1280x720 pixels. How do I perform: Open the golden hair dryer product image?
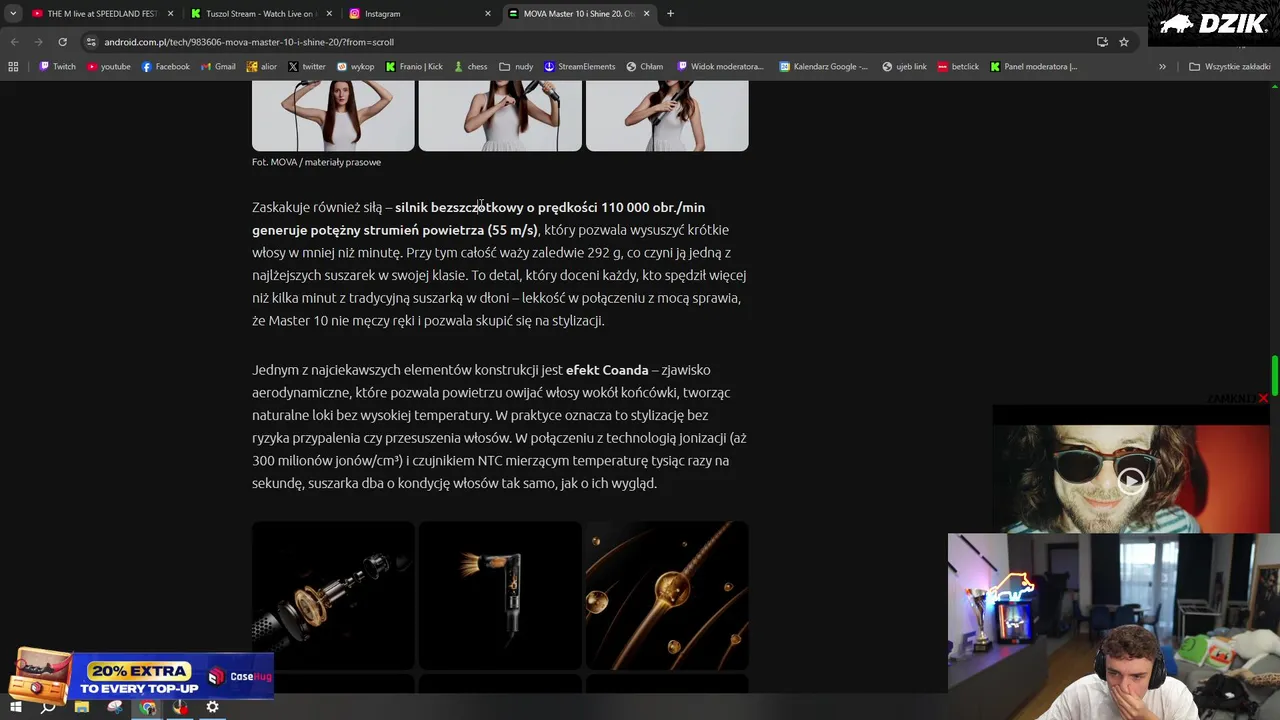[x=500, y=595]
